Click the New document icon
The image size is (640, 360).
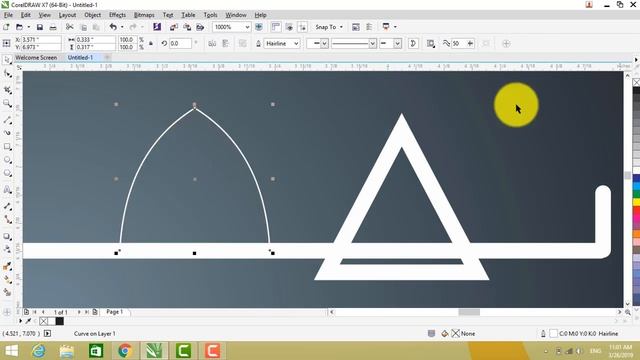[x=6, y=27]
